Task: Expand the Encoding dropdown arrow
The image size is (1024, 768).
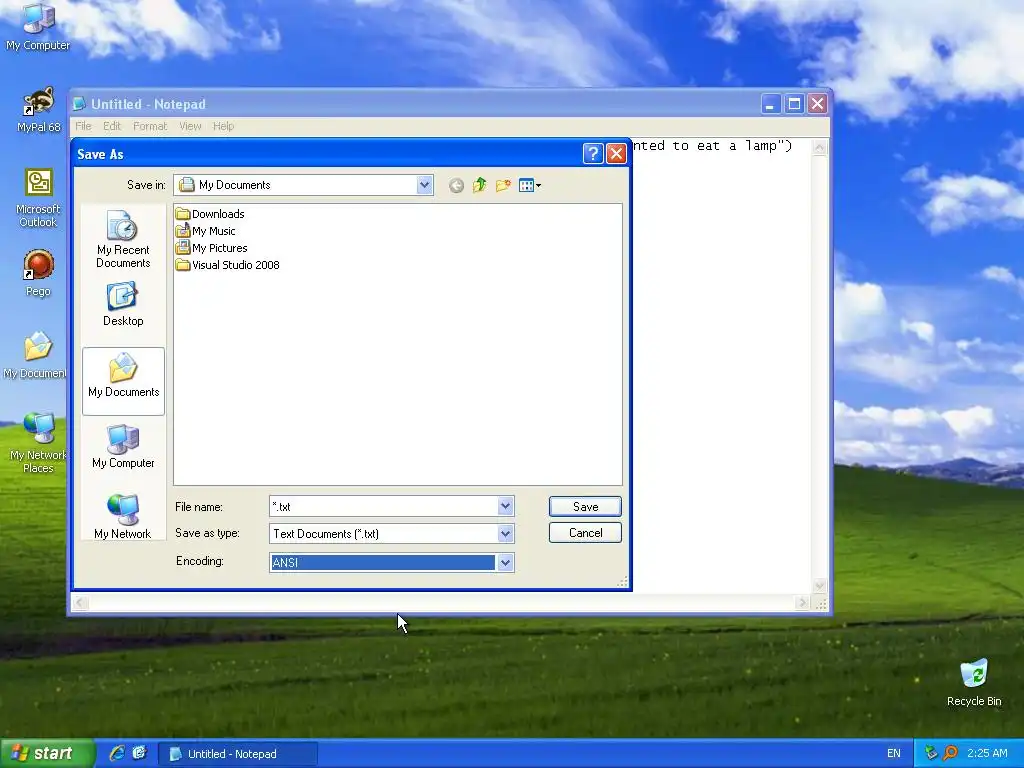Action: 505,562
